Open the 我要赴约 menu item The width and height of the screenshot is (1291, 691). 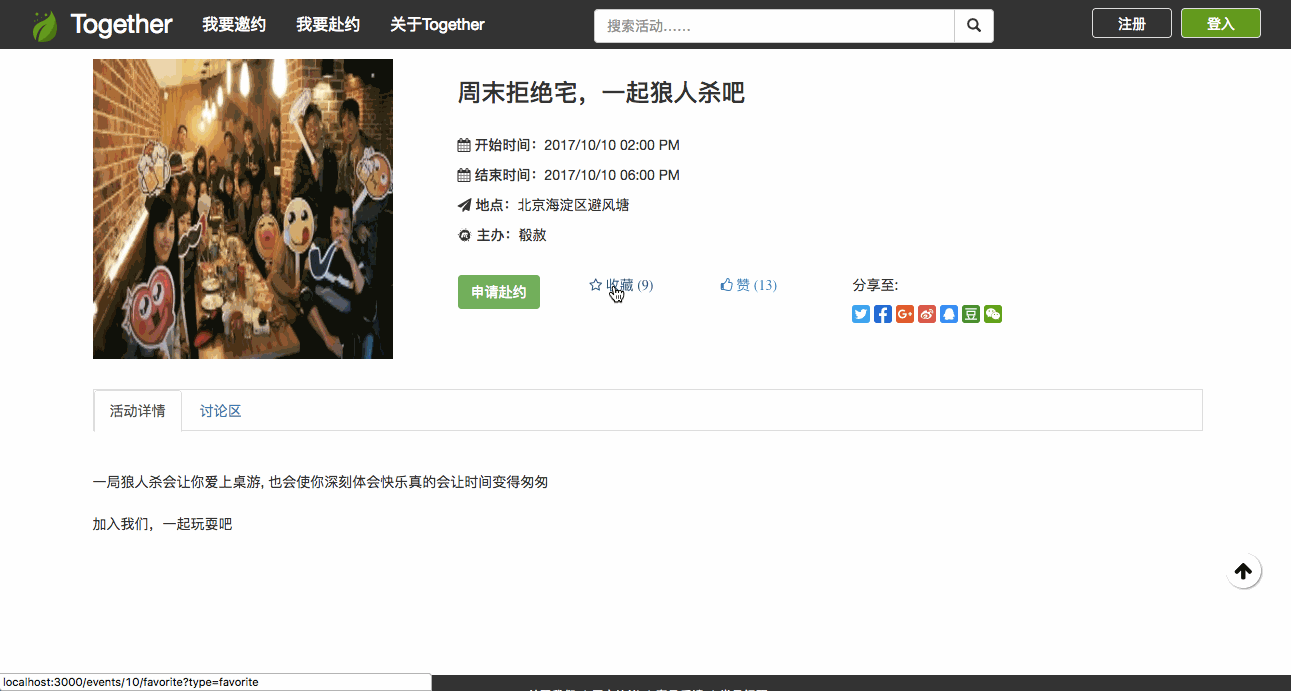tap(328, 25)
